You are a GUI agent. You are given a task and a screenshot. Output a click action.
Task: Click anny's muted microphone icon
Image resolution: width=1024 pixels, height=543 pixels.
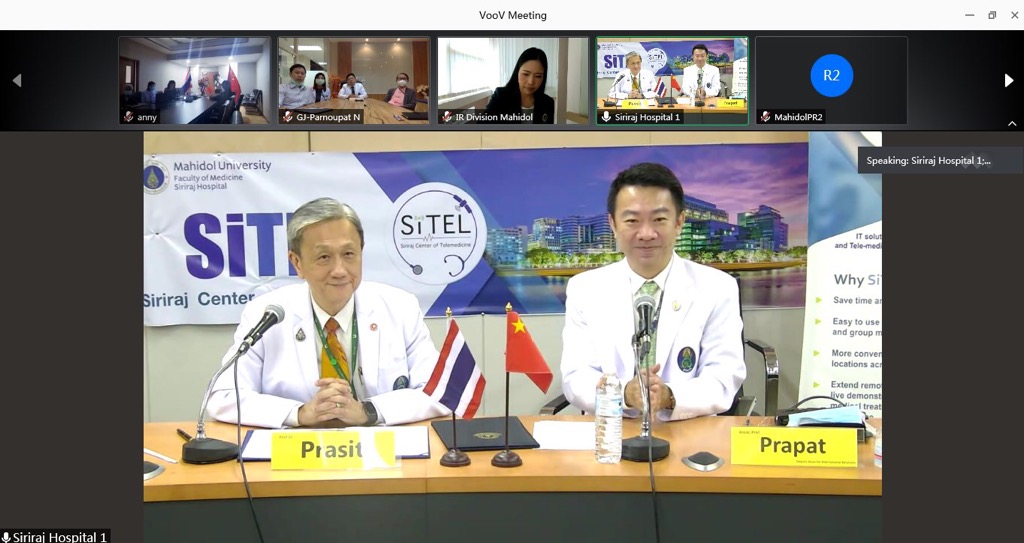coord(129,117)
